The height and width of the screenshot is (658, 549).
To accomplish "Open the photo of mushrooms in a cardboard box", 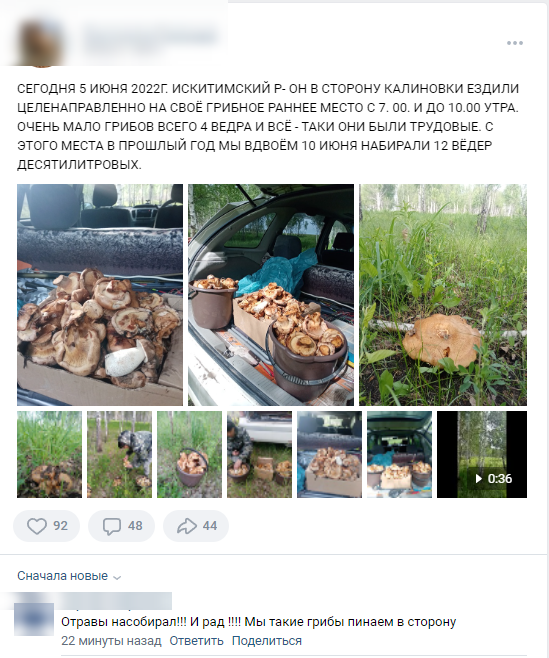I will pyautogui.click(x=100, y=295).
